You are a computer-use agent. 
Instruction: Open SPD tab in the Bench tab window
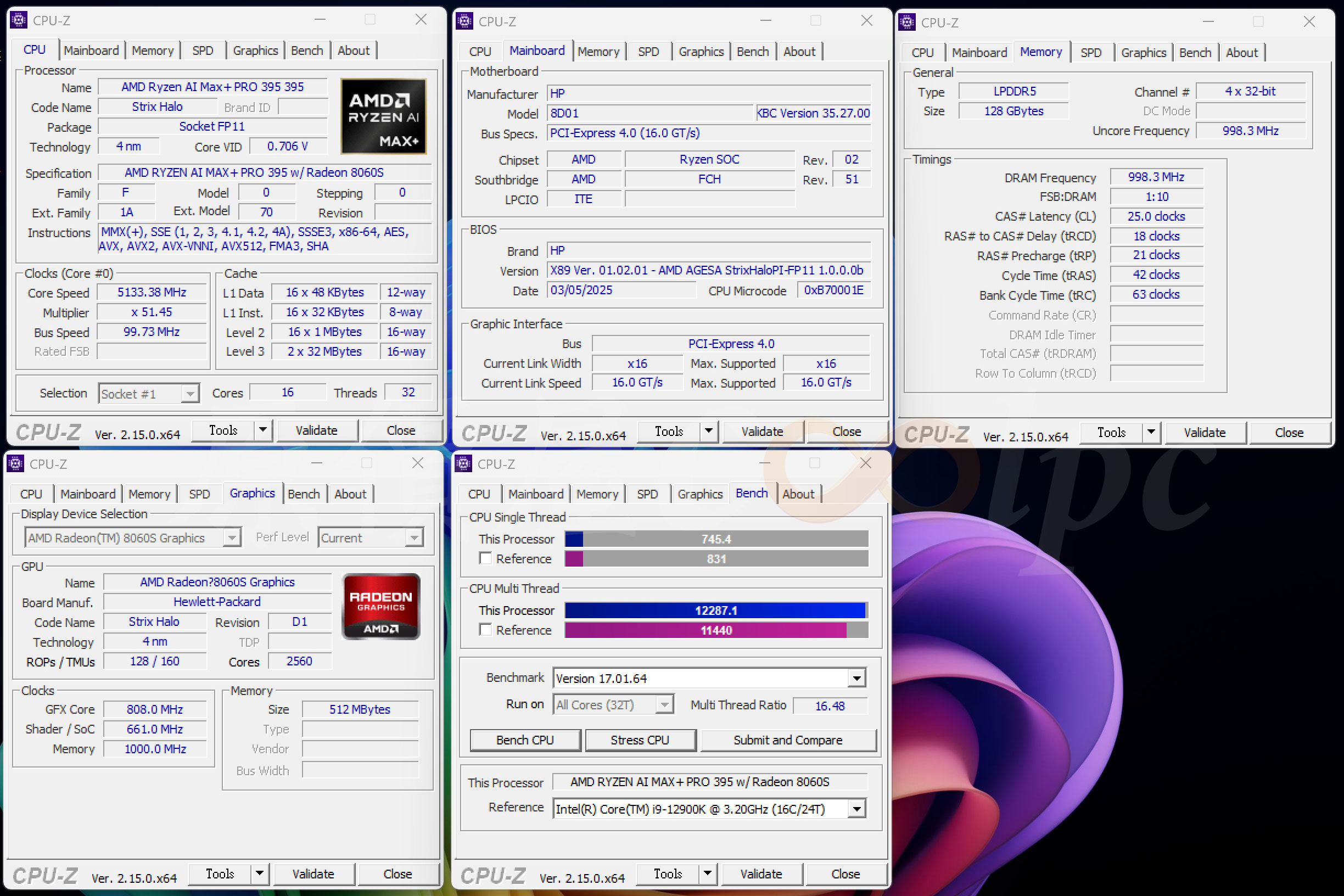point(647,494)
